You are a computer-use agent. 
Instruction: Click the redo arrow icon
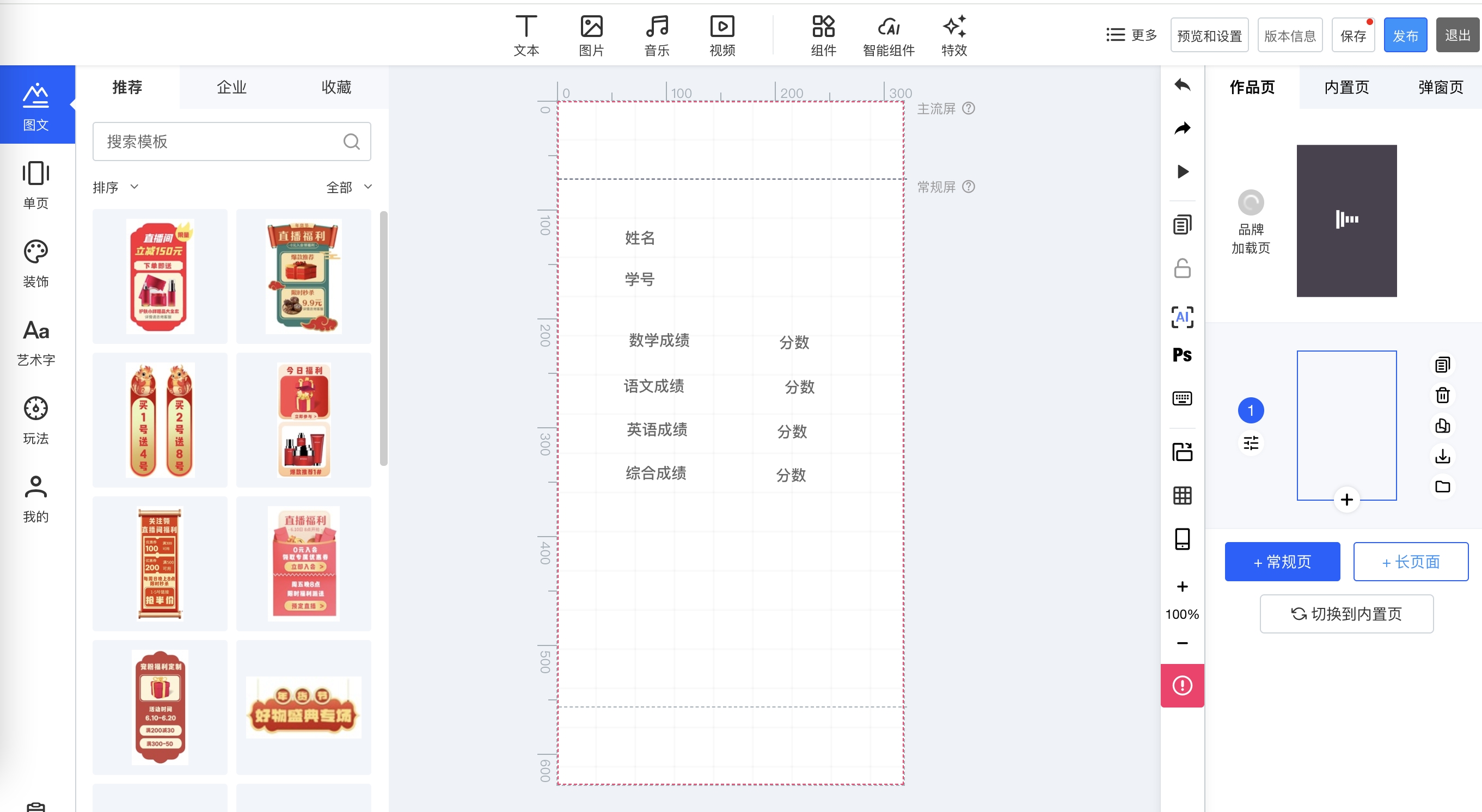click(1182, 128)
